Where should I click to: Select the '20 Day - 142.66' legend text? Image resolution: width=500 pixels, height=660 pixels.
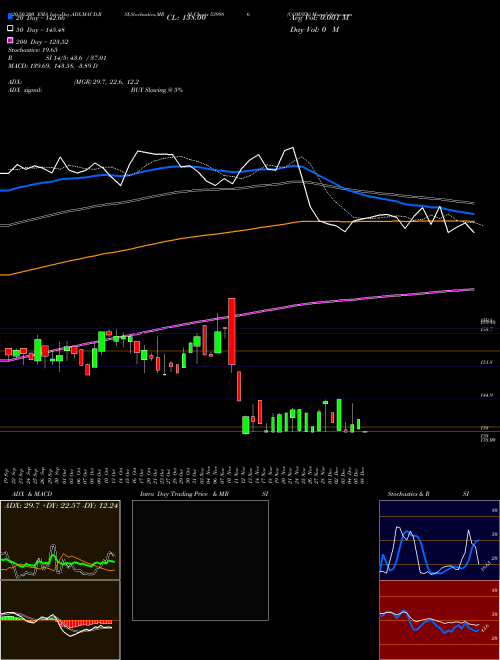pos(40,18)
